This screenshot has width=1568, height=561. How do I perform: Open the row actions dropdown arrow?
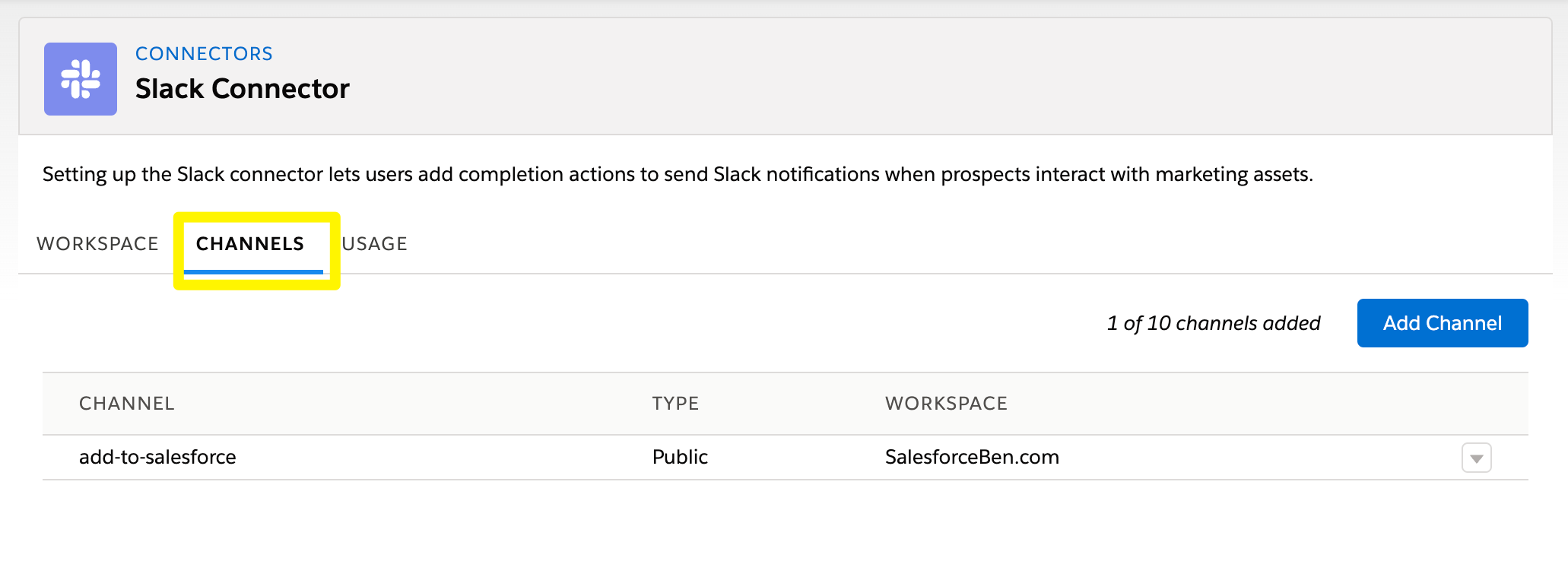click(x=1476, y=458)
